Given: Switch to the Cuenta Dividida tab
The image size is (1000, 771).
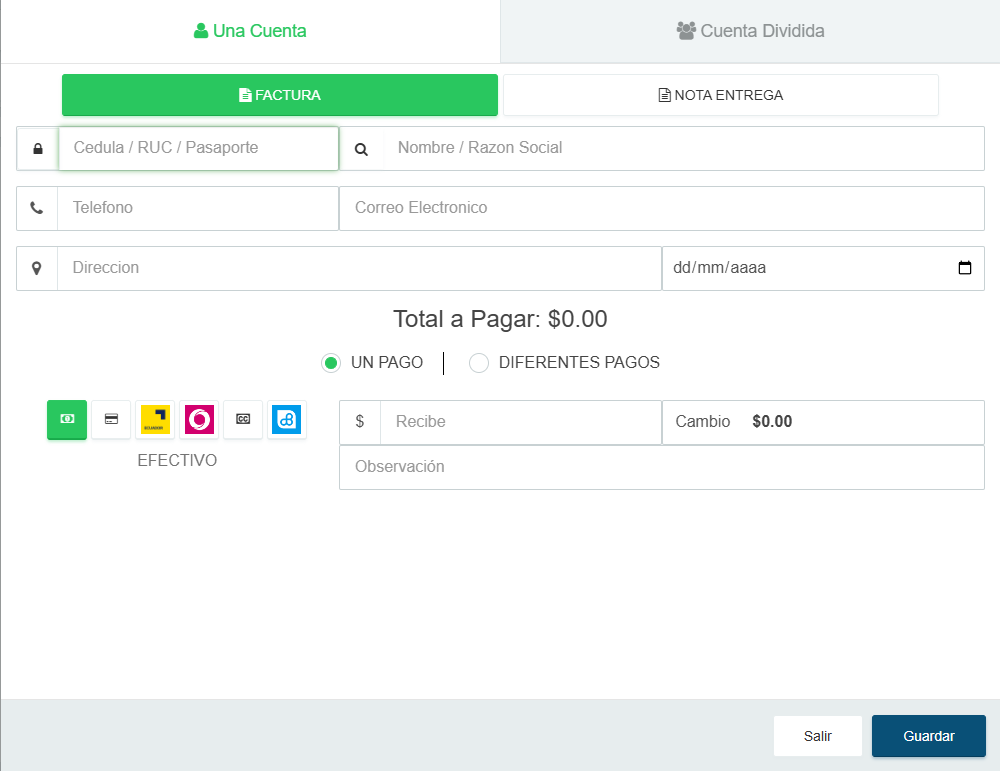Looking at the screenshot, I should [750, 31].
